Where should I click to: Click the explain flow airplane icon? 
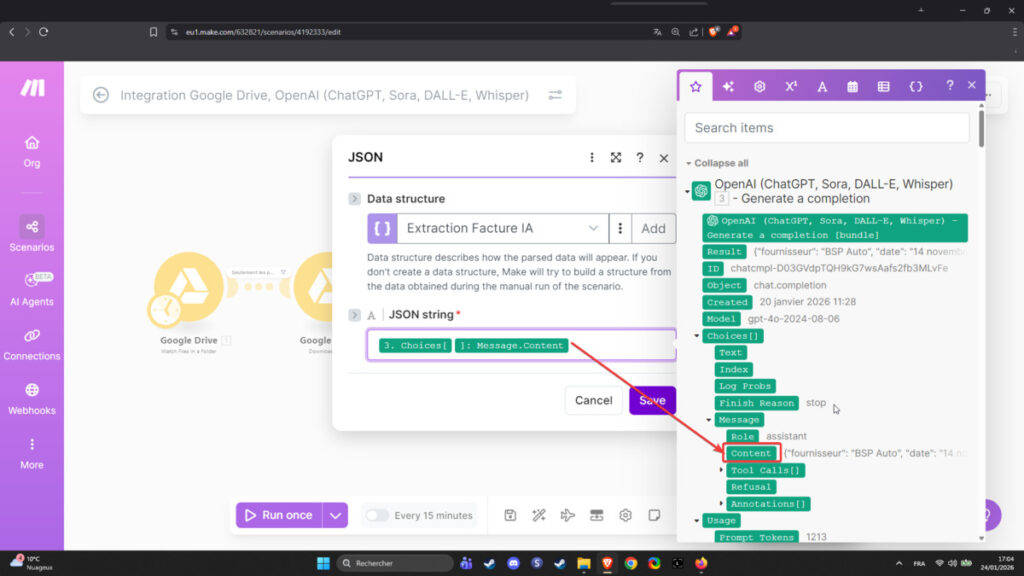click(568, 515)
